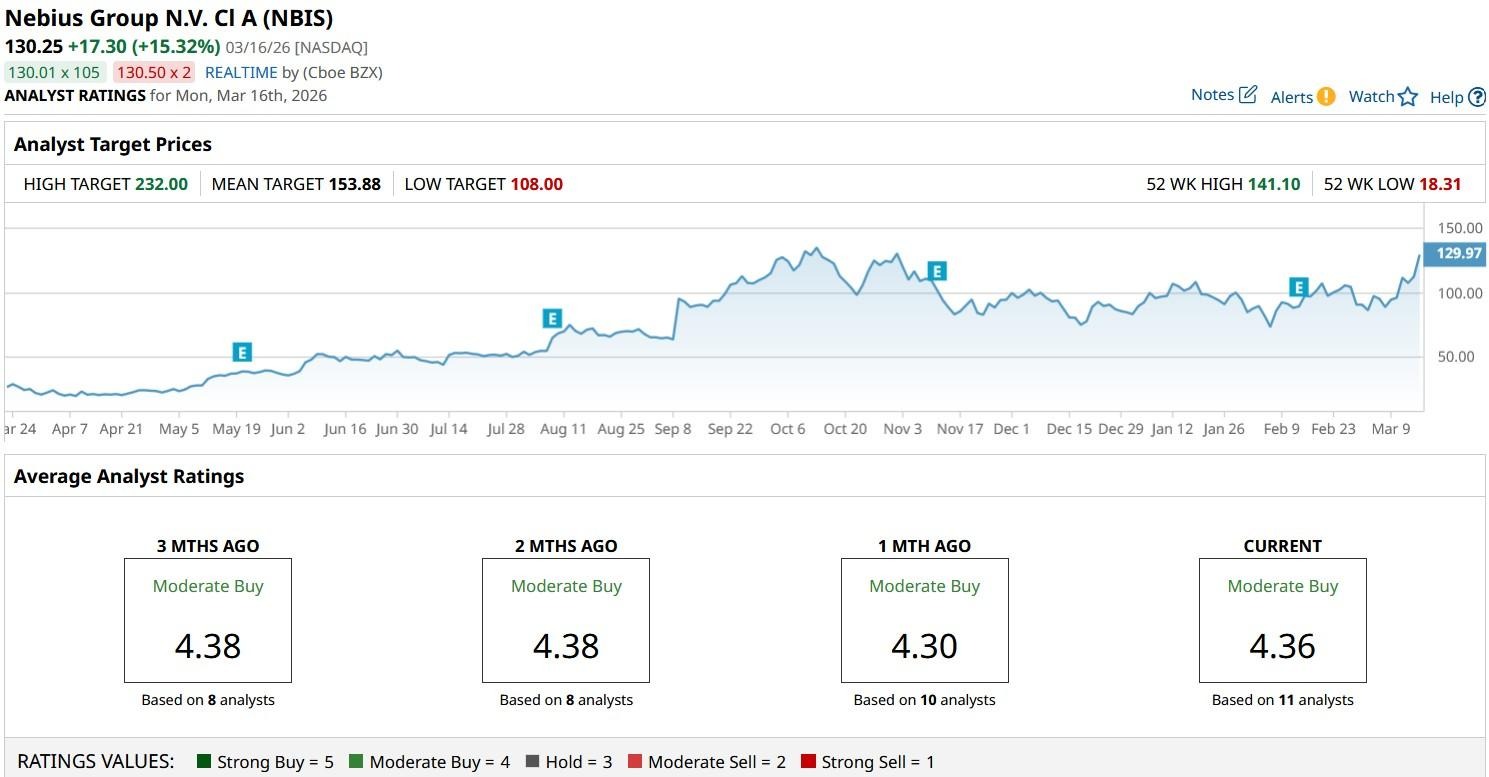1489x777 pixels.
Task: Click the red ask quote 130.50 x 2
Action: tap(154, 72)
